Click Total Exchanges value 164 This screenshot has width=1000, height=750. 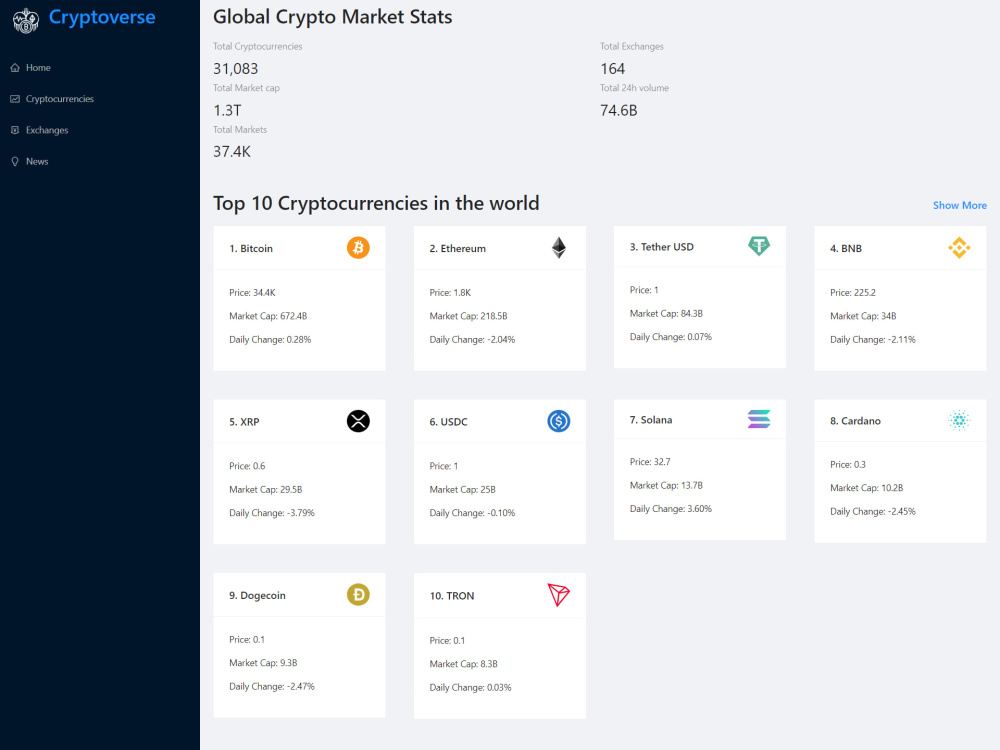pyautogui.click(x=612, y=69)
